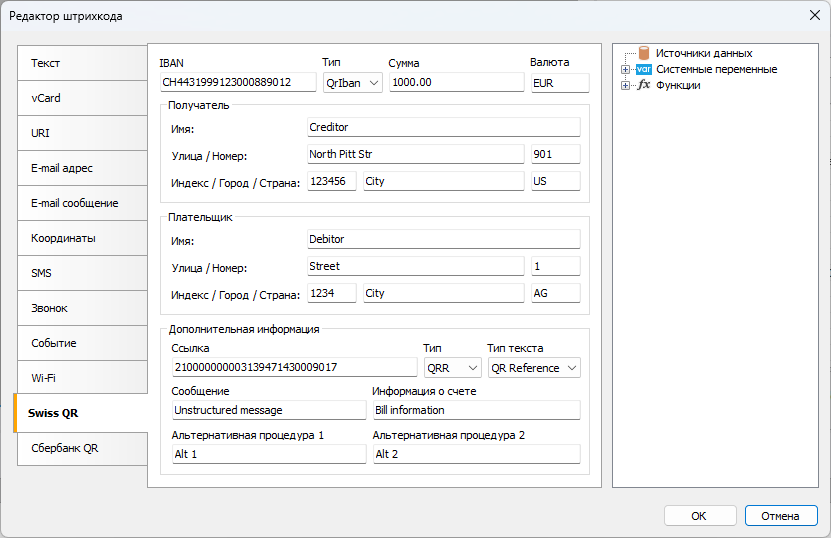Select the Wi-Fi tab
Viewport: 831px width, 538px height.
tap(82, 378)
